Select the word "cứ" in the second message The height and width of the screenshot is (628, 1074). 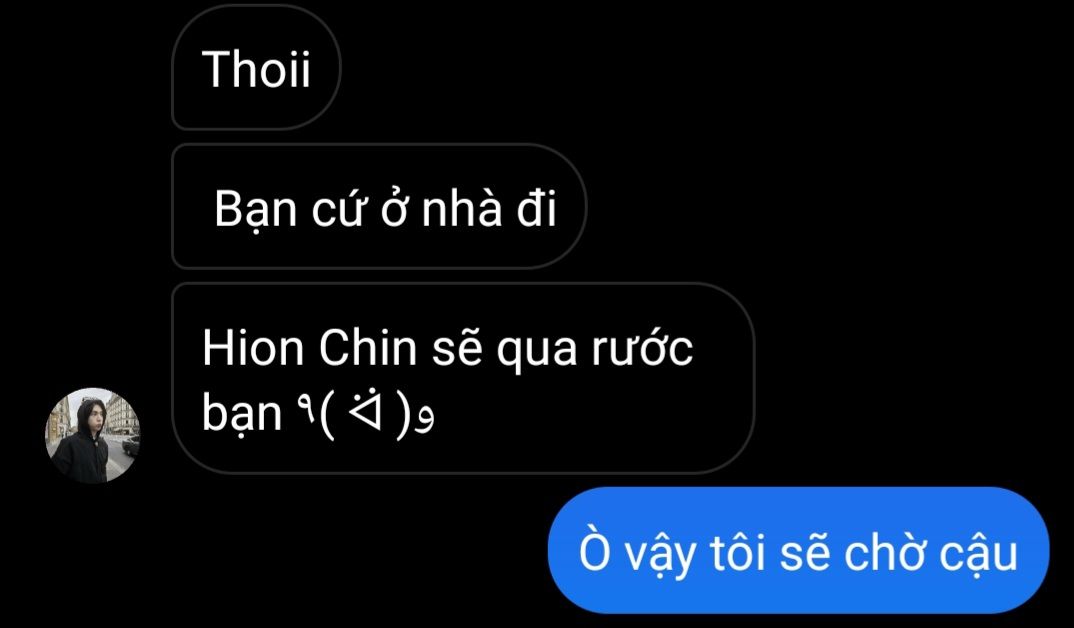click(x=338, y=210)
